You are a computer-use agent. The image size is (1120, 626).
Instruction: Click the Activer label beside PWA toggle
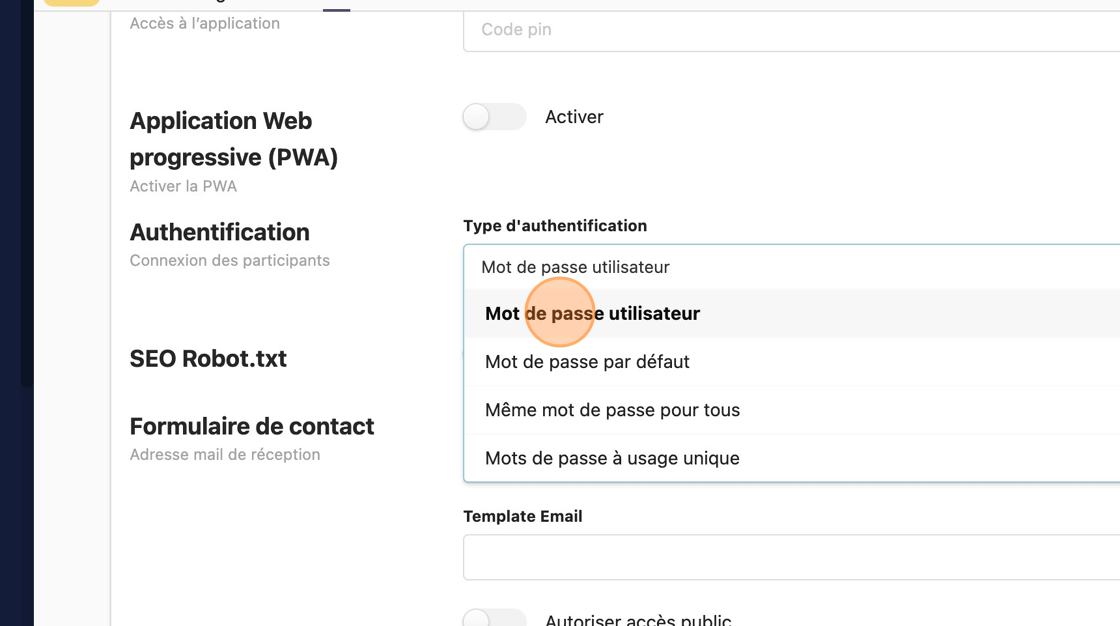coord(574,117)
